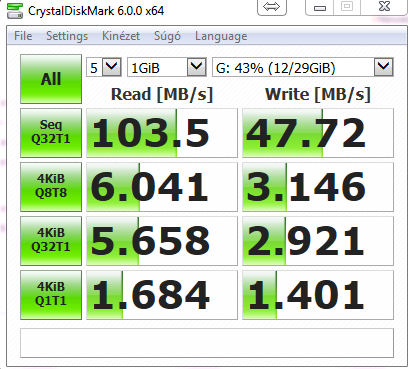Minimize the CrystalDiskMark window

[x=320, y=7]
